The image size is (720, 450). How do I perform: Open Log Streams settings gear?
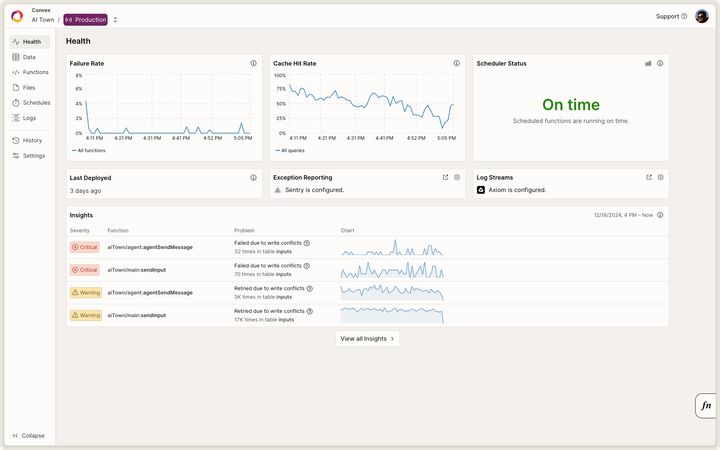(x=660, y=177)
